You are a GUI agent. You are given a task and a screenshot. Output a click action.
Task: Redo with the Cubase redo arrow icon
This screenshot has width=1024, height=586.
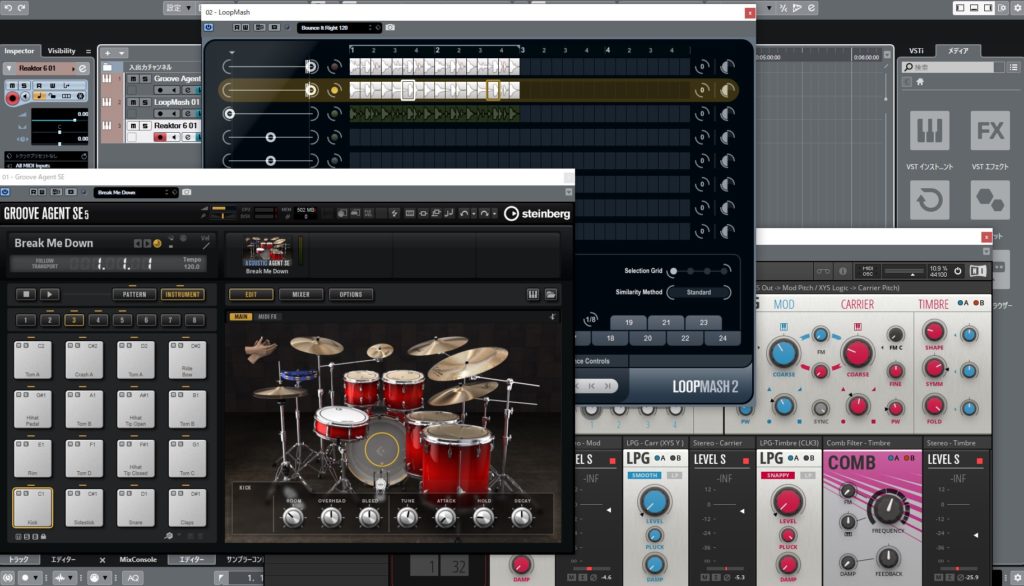[x=22, y=8]
